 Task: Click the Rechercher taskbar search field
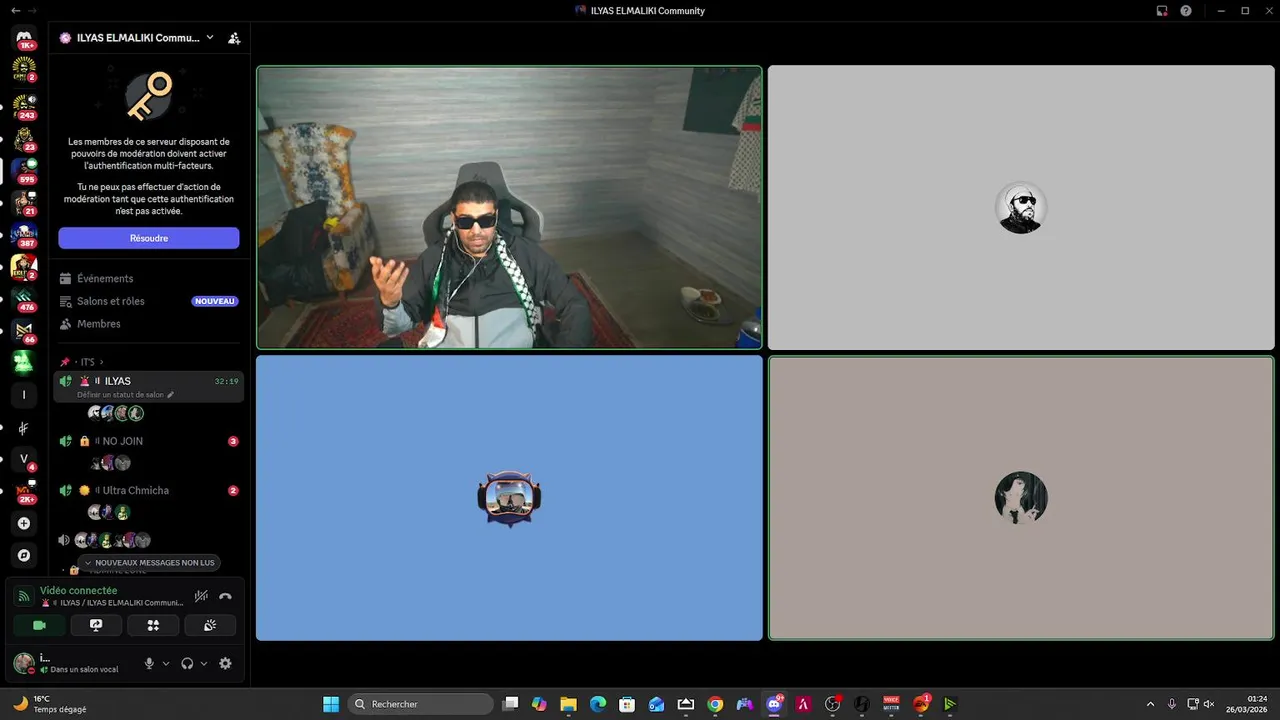(421, 704)
